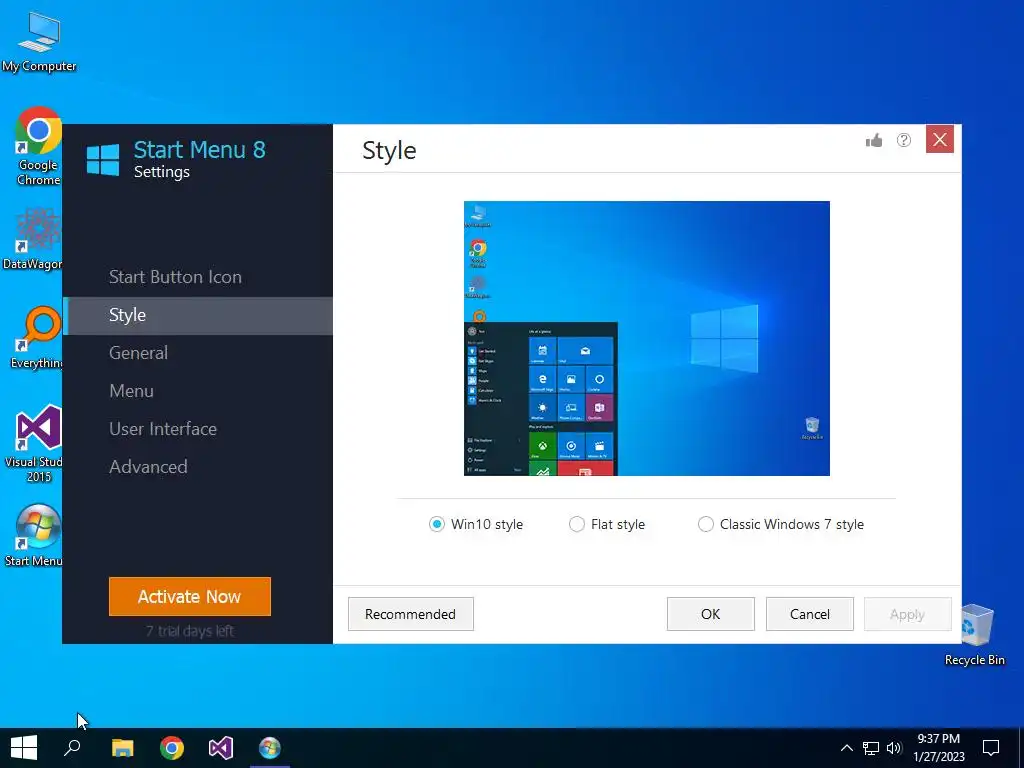The image size is (1024, 768).
Task: Click the thumbs-up like icon
Action: pos(874,140)
